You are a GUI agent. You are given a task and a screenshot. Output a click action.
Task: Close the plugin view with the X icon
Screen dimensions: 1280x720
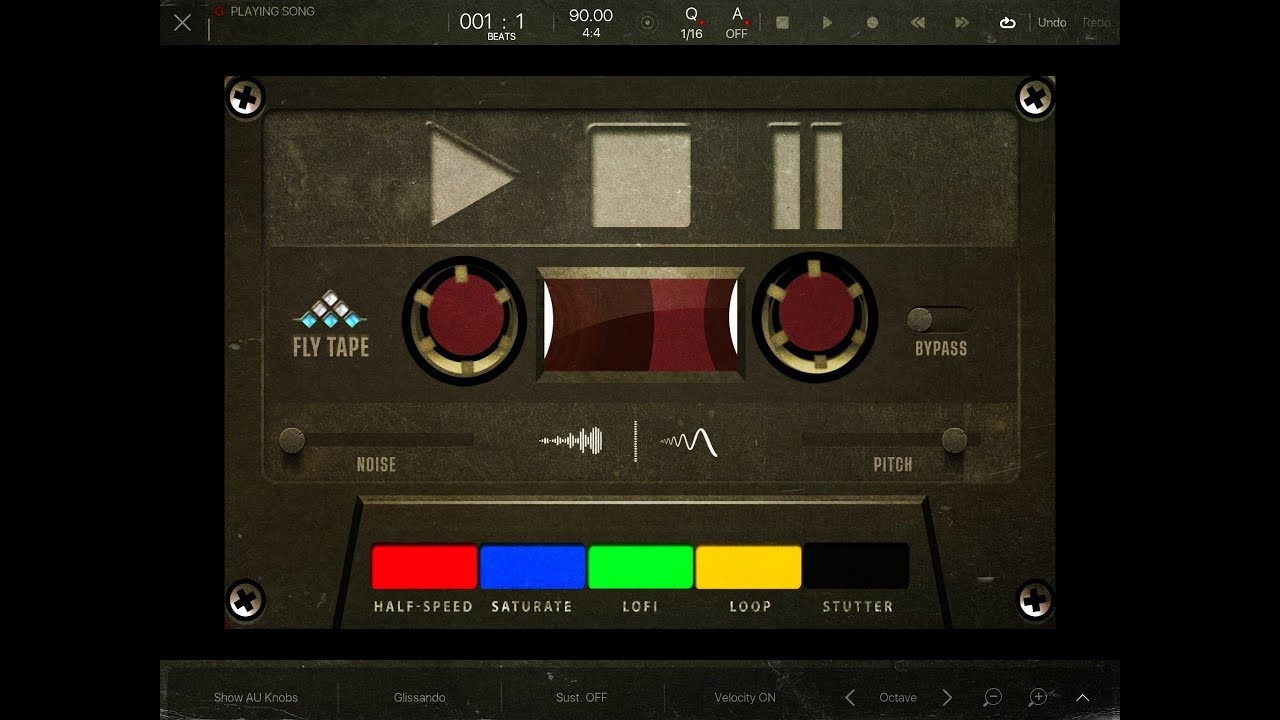(x=182, y=22)
